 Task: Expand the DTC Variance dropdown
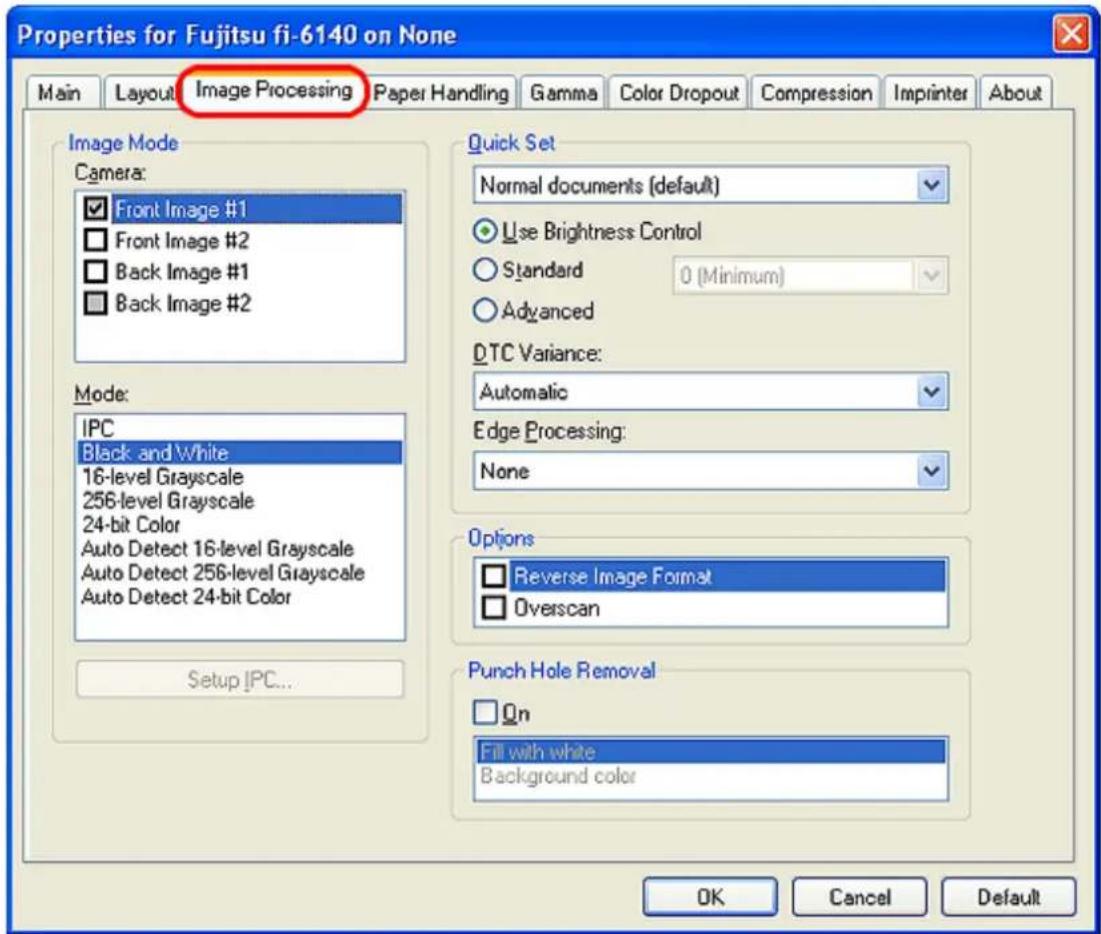[x=711, y=392]
